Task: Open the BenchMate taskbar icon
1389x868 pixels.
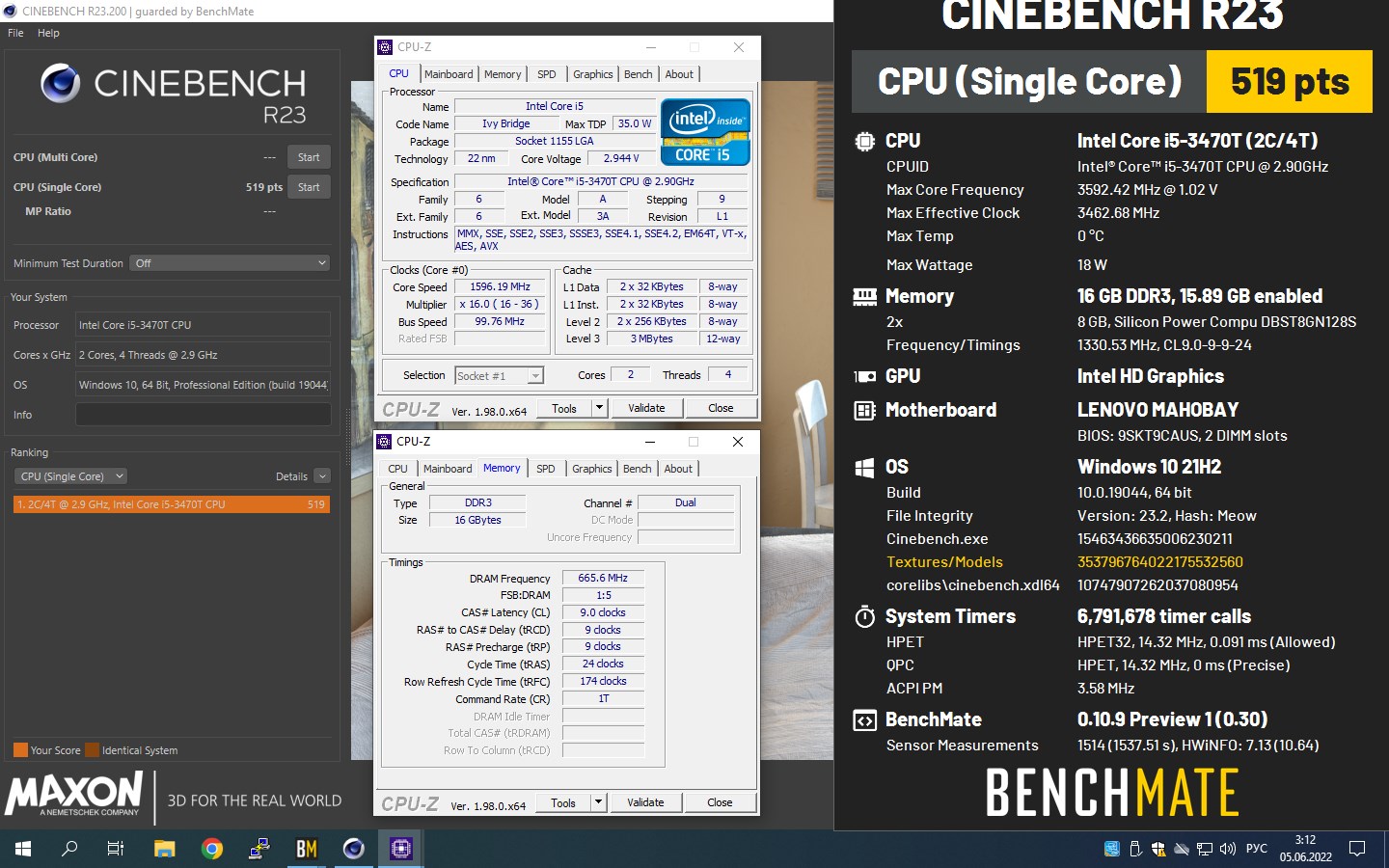Action: click(x=307, y=849)
